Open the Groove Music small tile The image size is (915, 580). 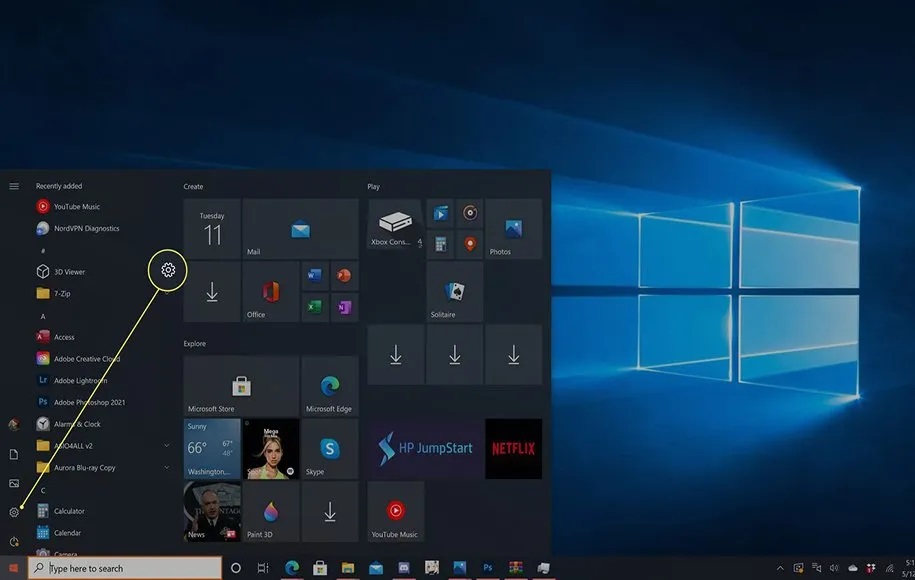(x=470, y=213)
